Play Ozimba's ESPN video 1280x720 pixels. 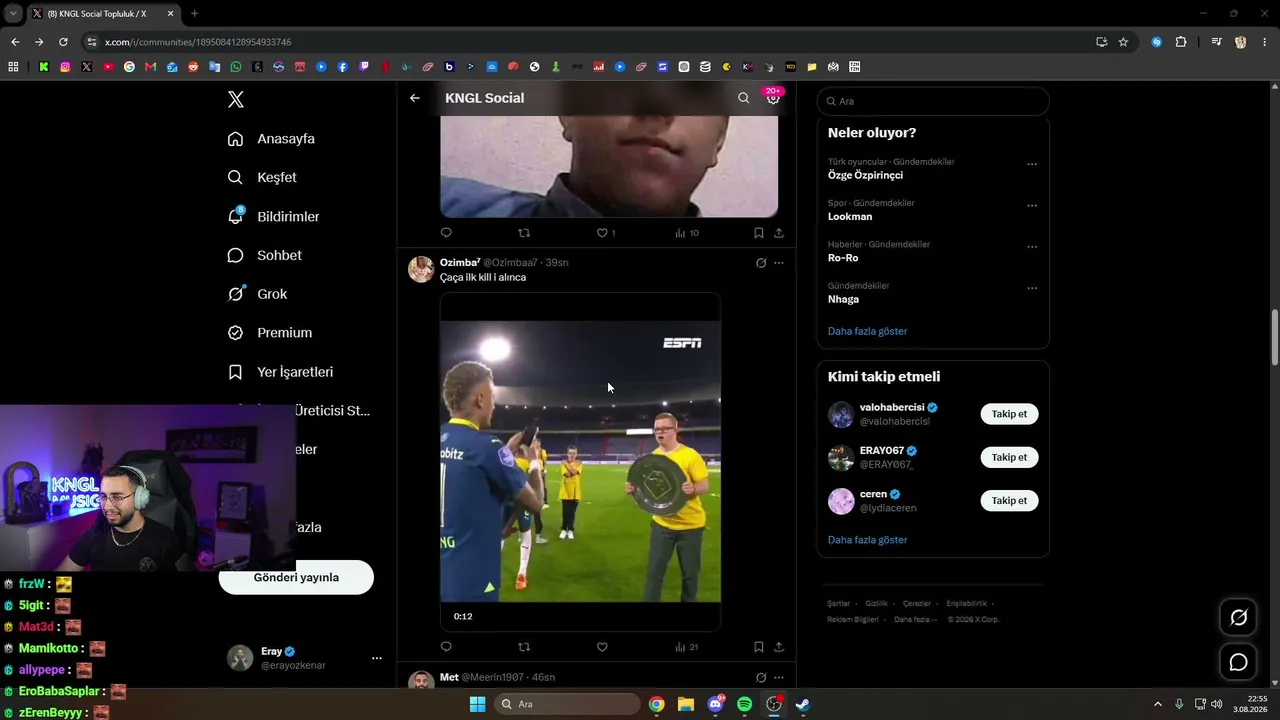580,461
